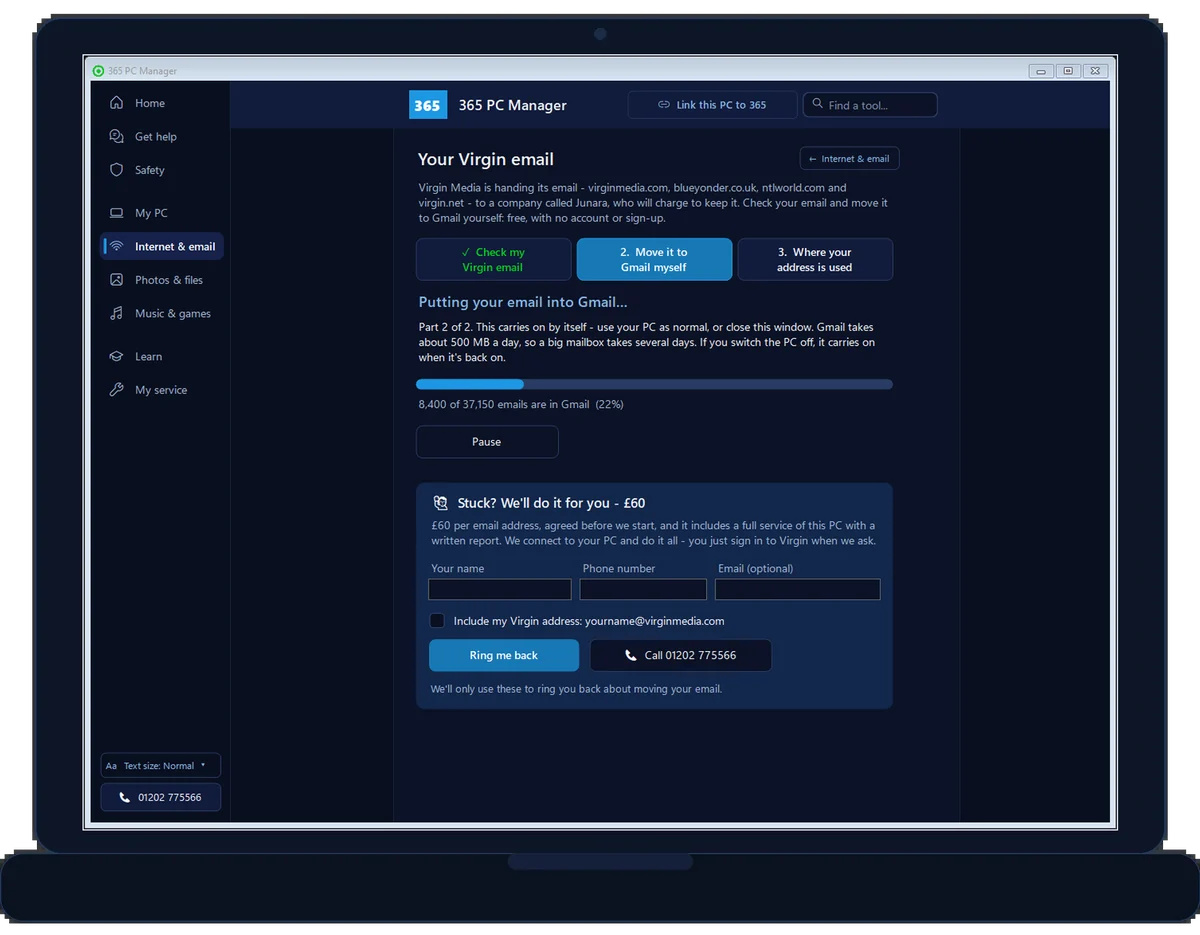Click the sidebar 01202 775566 phone button
The width and height of the screenshot is (1200, 935).
coord(161,797)
